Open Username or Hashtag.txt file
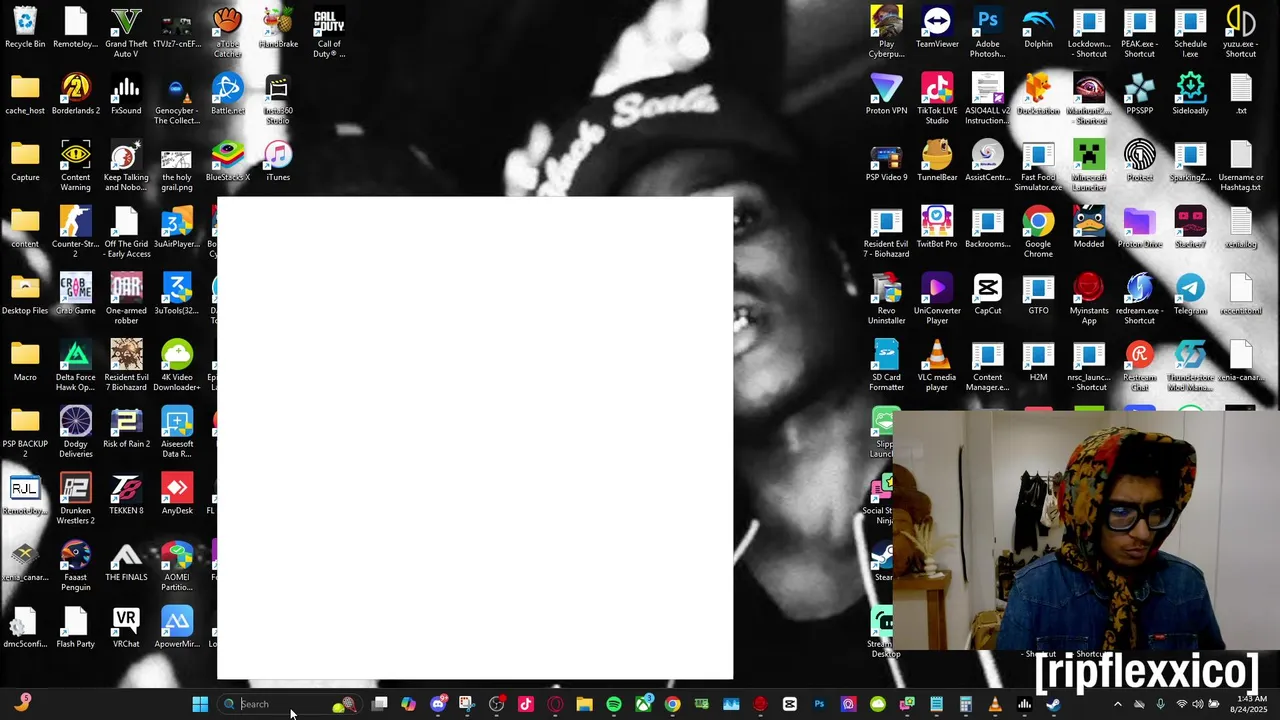Image resolution: width=1280 pixels, height=720 pixels. (1241, 166)
